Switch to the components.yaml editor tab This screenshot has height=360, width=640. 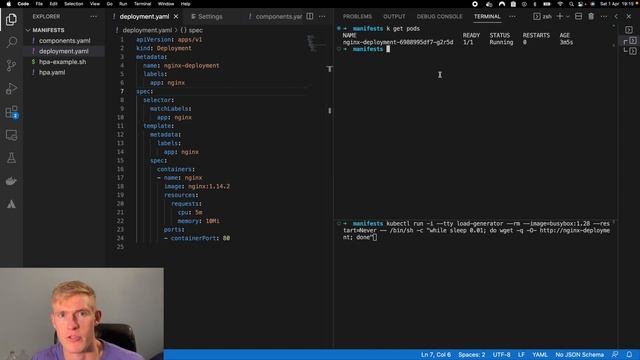coord(276,16)
